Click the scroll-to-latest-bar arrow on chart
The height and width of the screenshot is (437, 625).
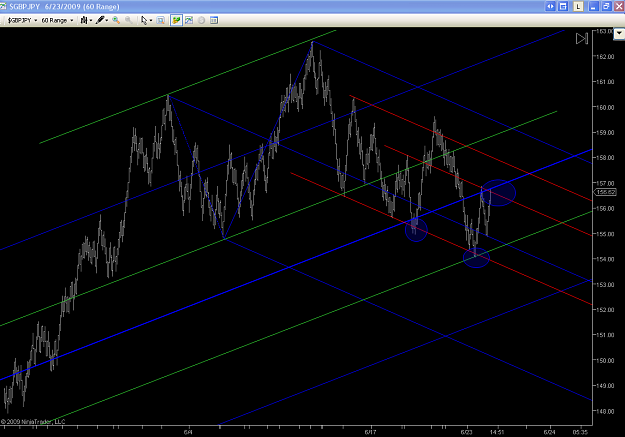tap(582, 38)
